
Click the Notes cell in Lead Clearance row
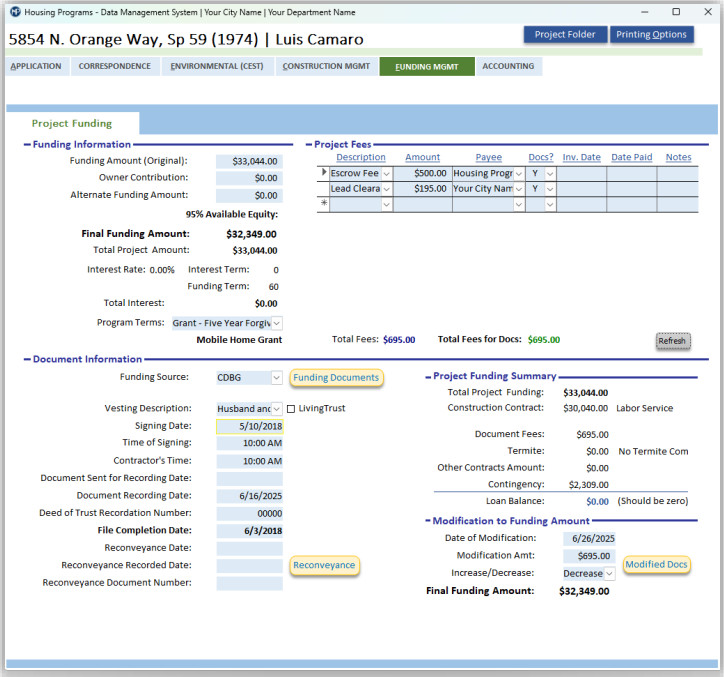point(677,189)
